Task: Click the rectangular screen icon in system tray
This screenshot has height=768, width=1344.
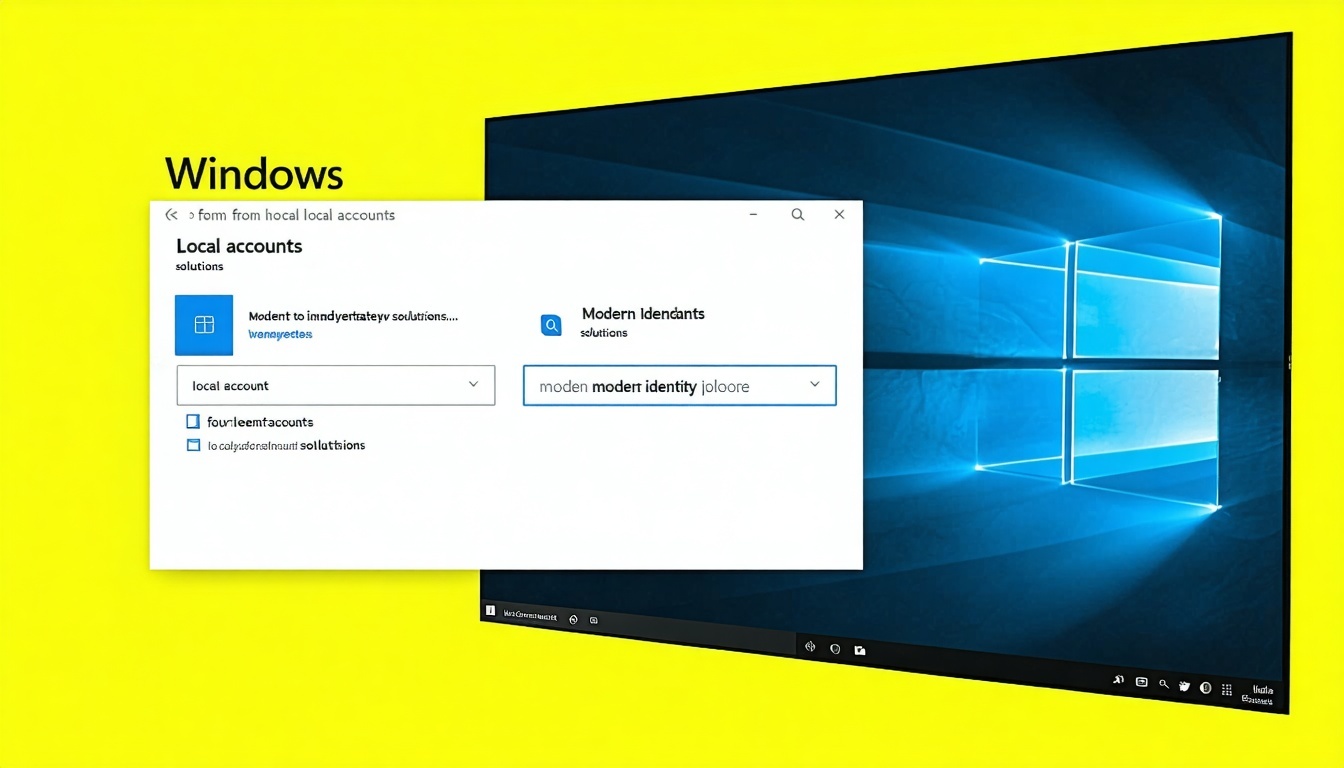Action: pyautogui.click(x=1141, y=682)
